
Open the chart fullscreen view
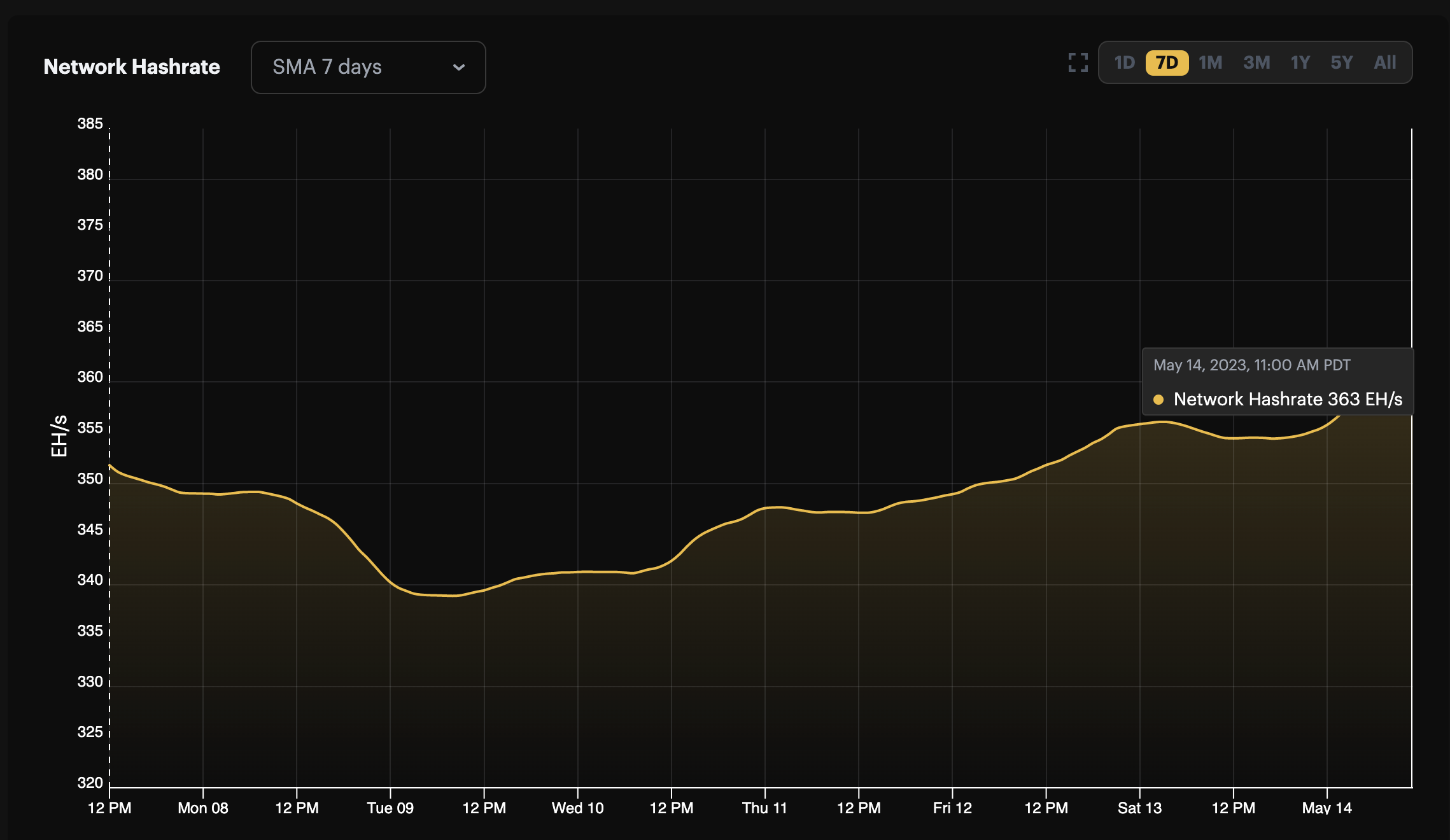(1077, 63)
